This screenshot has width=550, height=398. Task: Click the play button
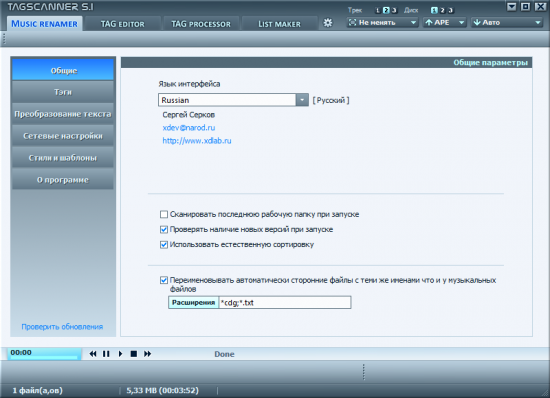(120, 354)
